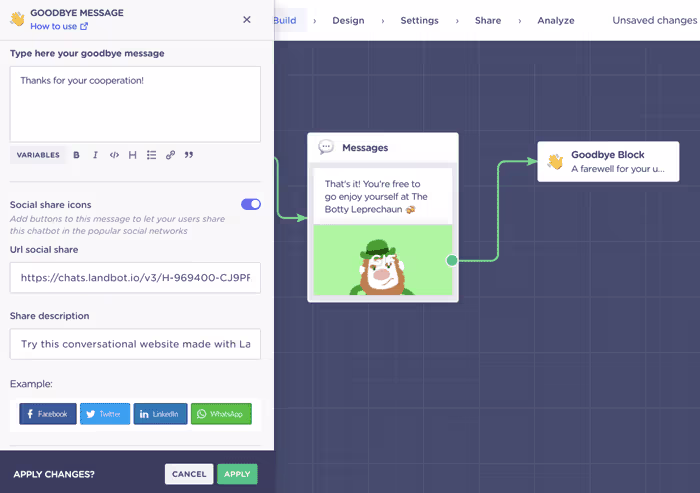This screenshot has width=700, height=493.
Task: Click the LinkedIn share example button
Action: coord(160,414)
